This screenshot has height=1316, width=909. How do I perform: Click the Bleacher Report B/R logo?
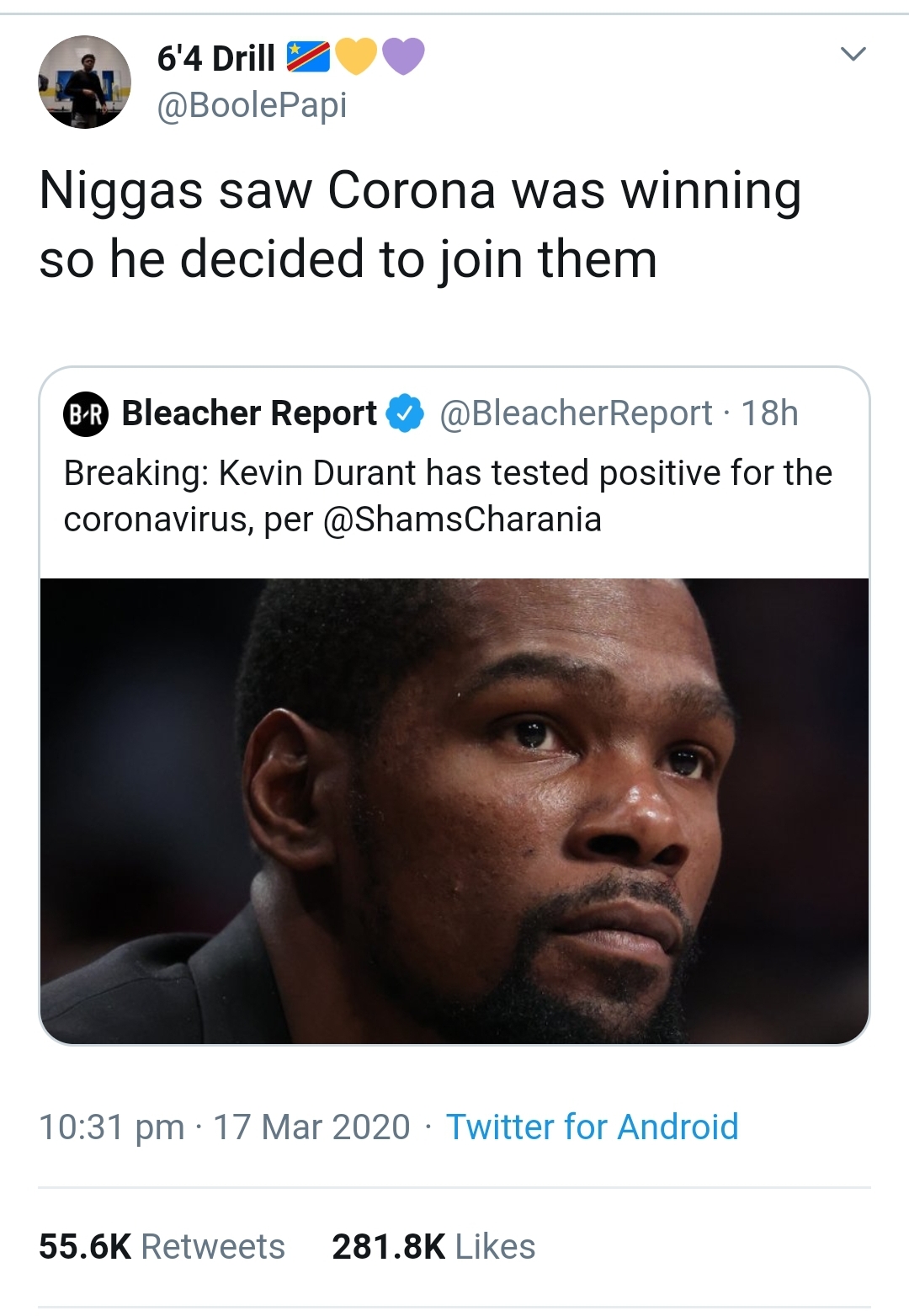pyautogui.click(x=86, y=413)
